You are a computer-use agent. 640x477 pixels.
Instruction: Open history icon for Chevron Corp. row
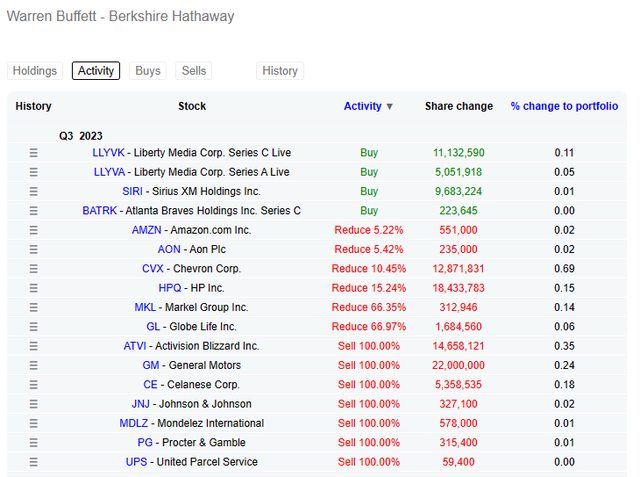pos(33,269)
